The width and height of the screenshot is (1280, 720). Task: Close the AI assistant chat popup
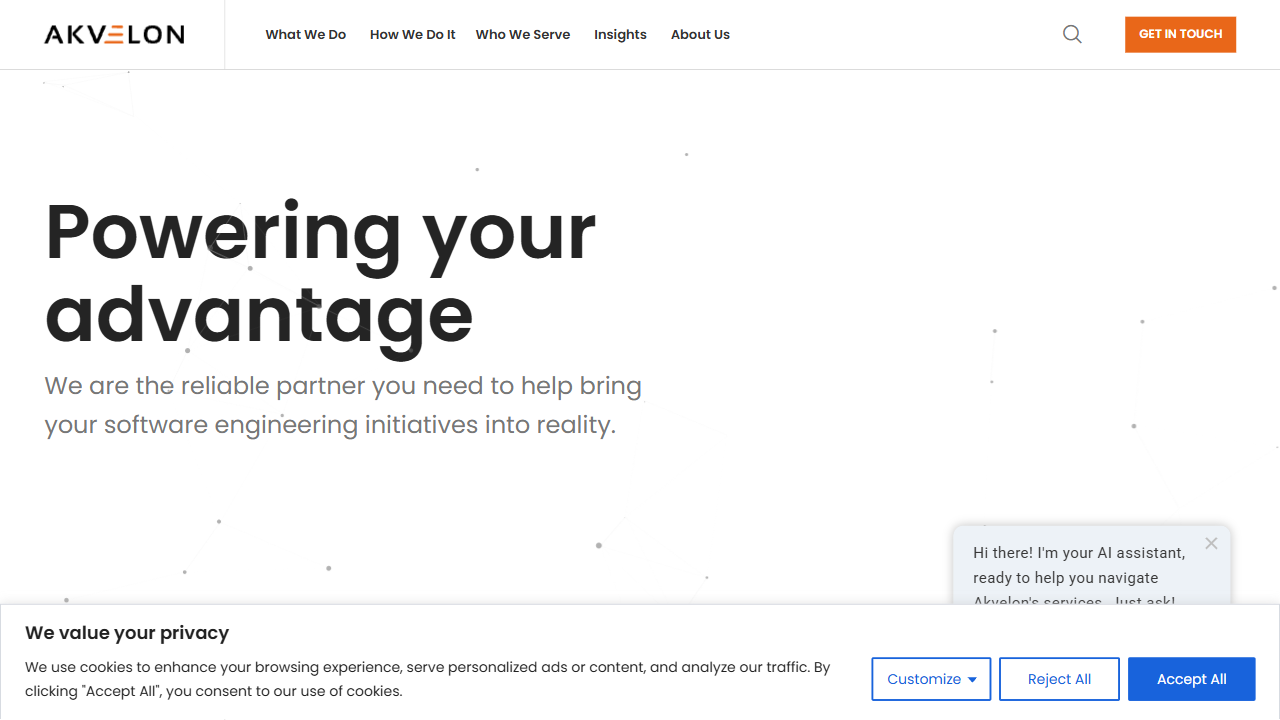click(x=1211, y=543)
